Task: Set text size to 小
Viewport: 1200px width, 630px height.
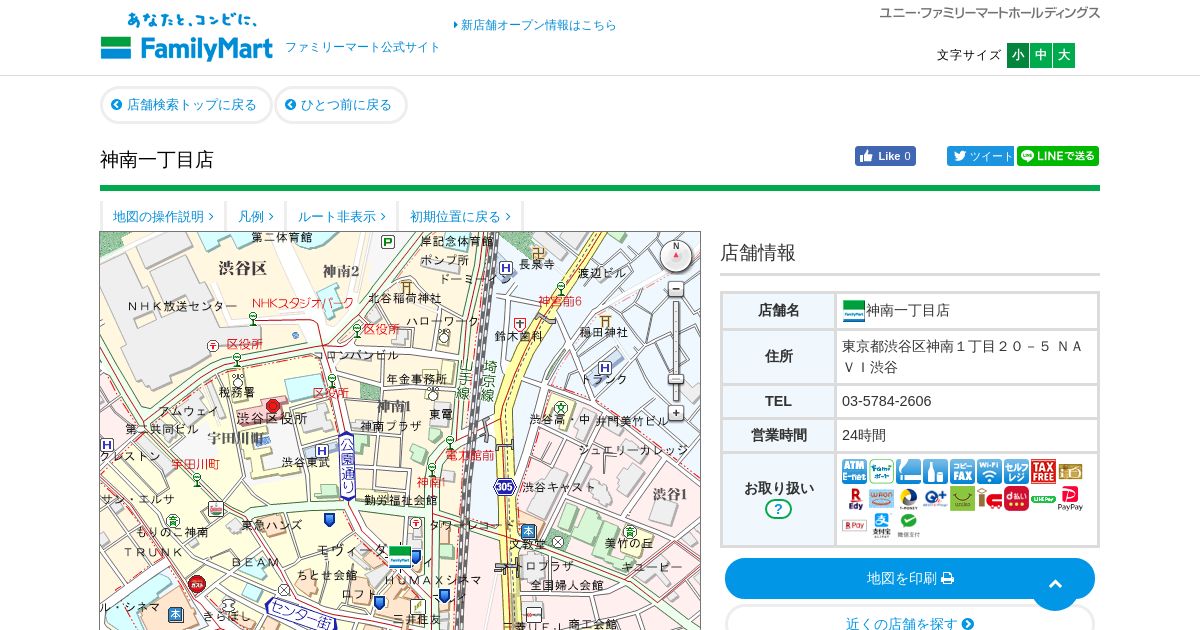Action: pyautogui.click(x=1018, y=55)
